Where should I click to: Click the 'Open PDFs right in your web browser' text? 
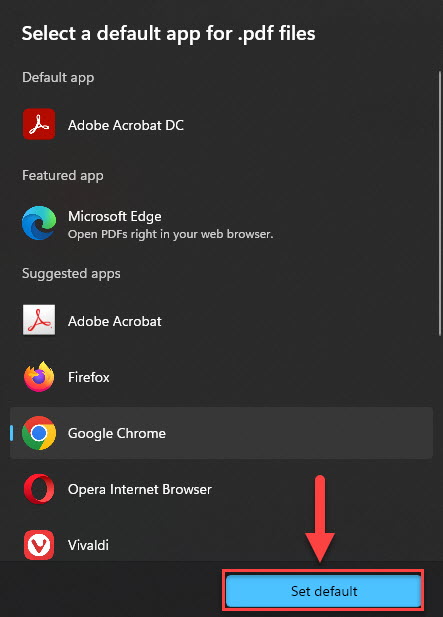[170, 234]
